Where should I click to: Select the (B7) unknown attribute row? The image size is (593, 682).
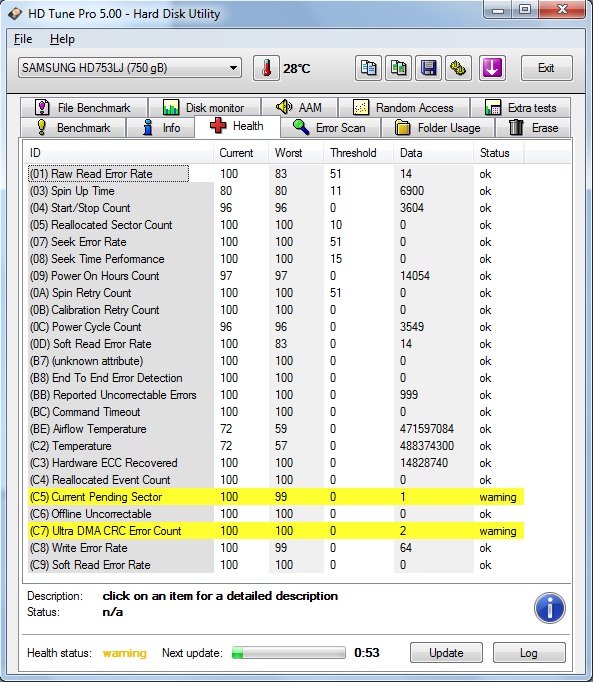[x=276, y=361]
